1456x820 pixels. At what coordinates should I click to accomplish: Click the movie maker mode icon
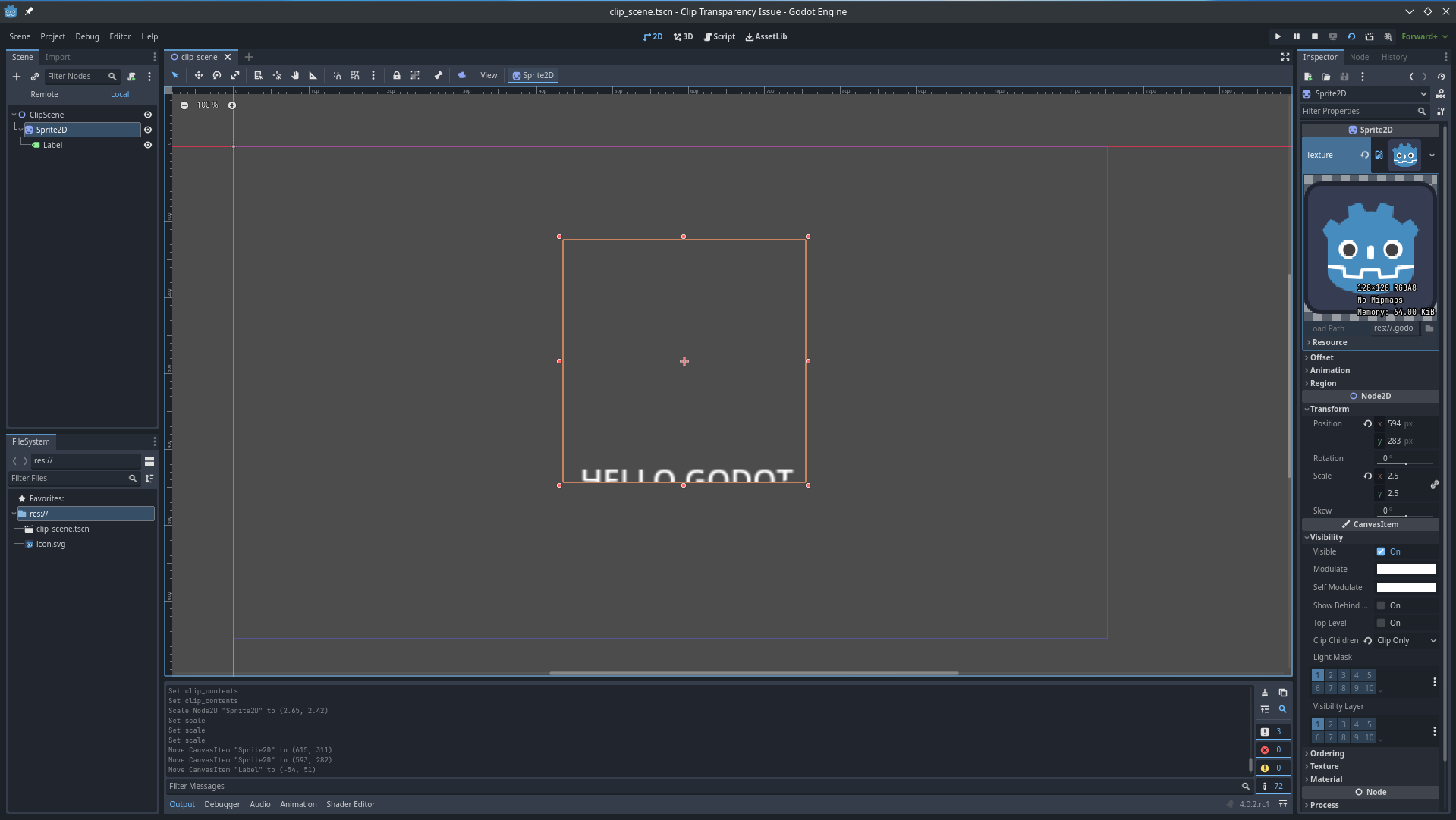pos(1388,36)
